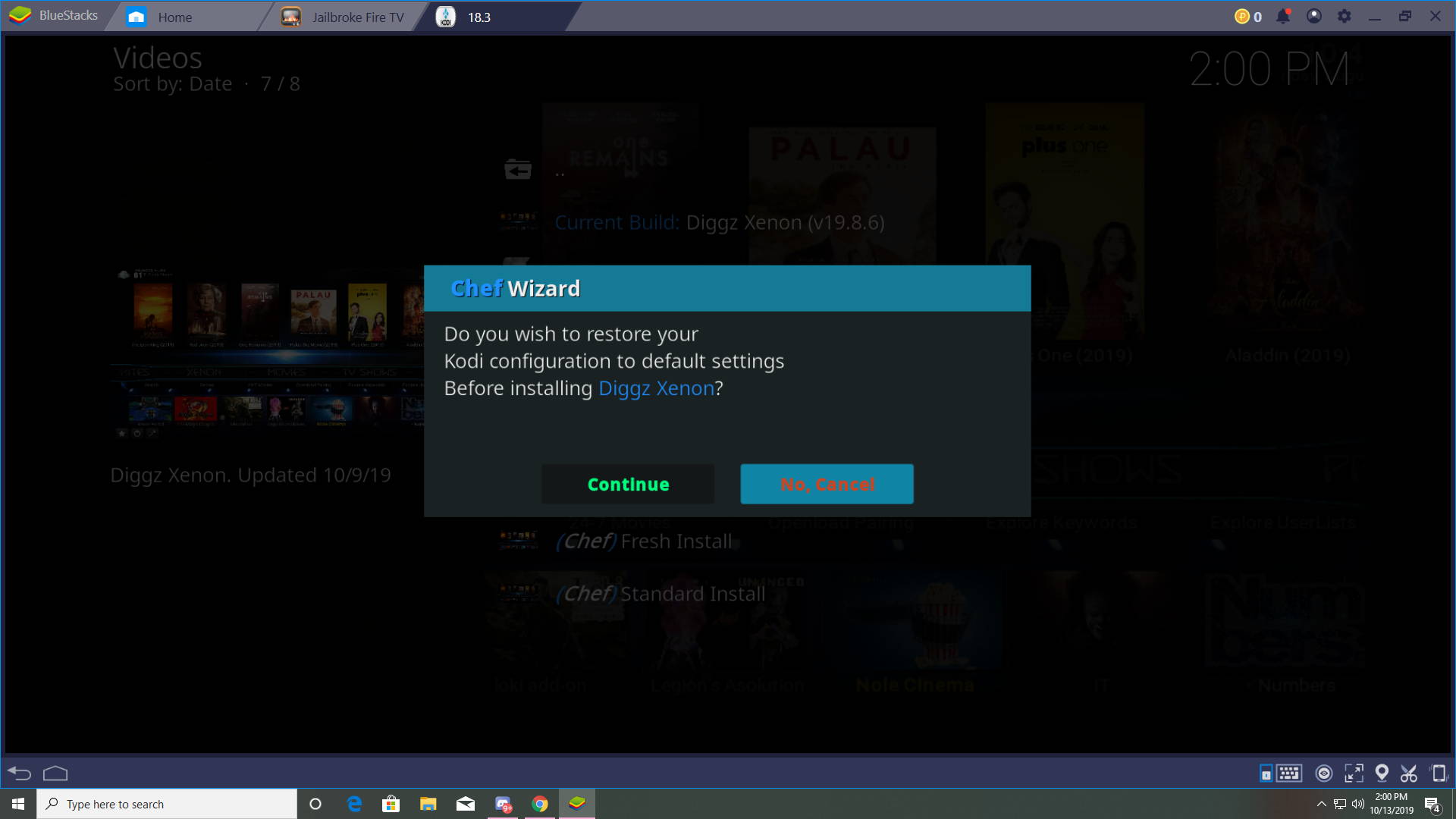
Task: Click the Android back arrow icon
Action: coord(19,773)
